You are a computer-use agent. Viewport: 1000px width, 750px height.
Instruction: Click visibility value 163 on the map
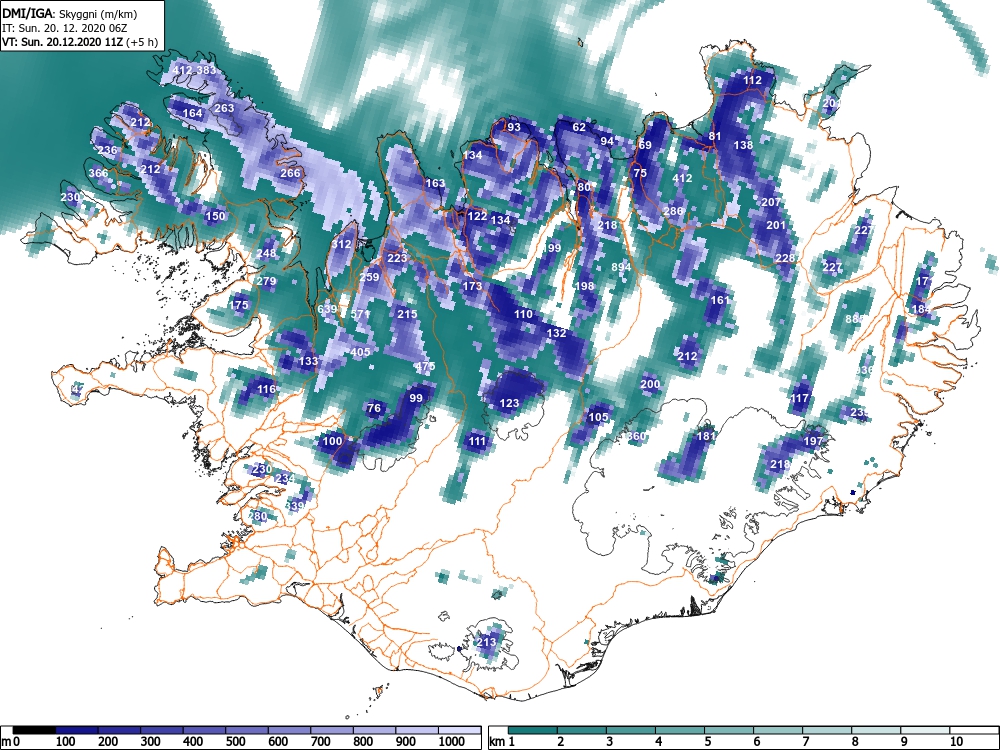[435, 183]
